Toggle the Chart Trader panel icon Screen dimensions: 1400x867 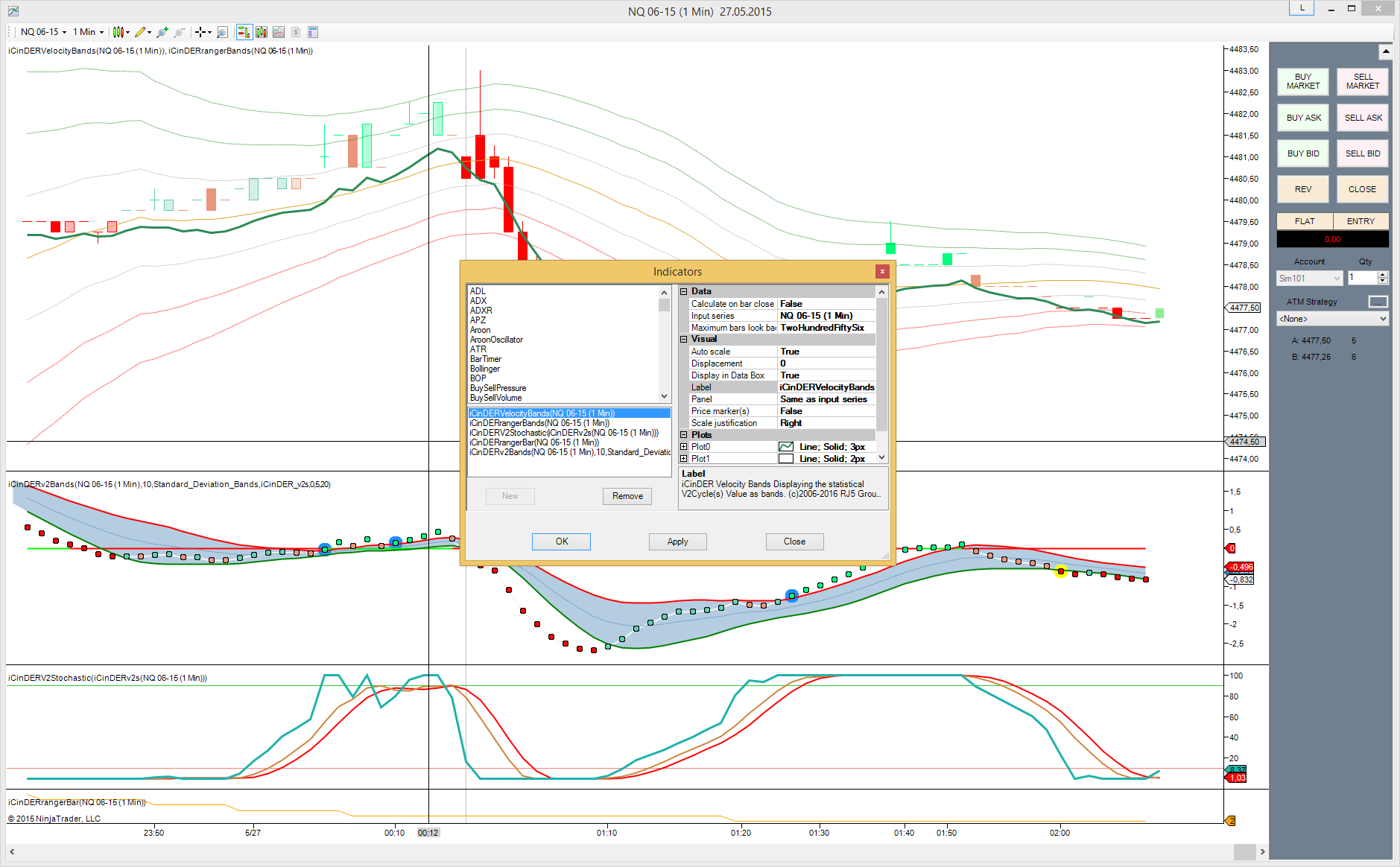[x=244, y=32]
